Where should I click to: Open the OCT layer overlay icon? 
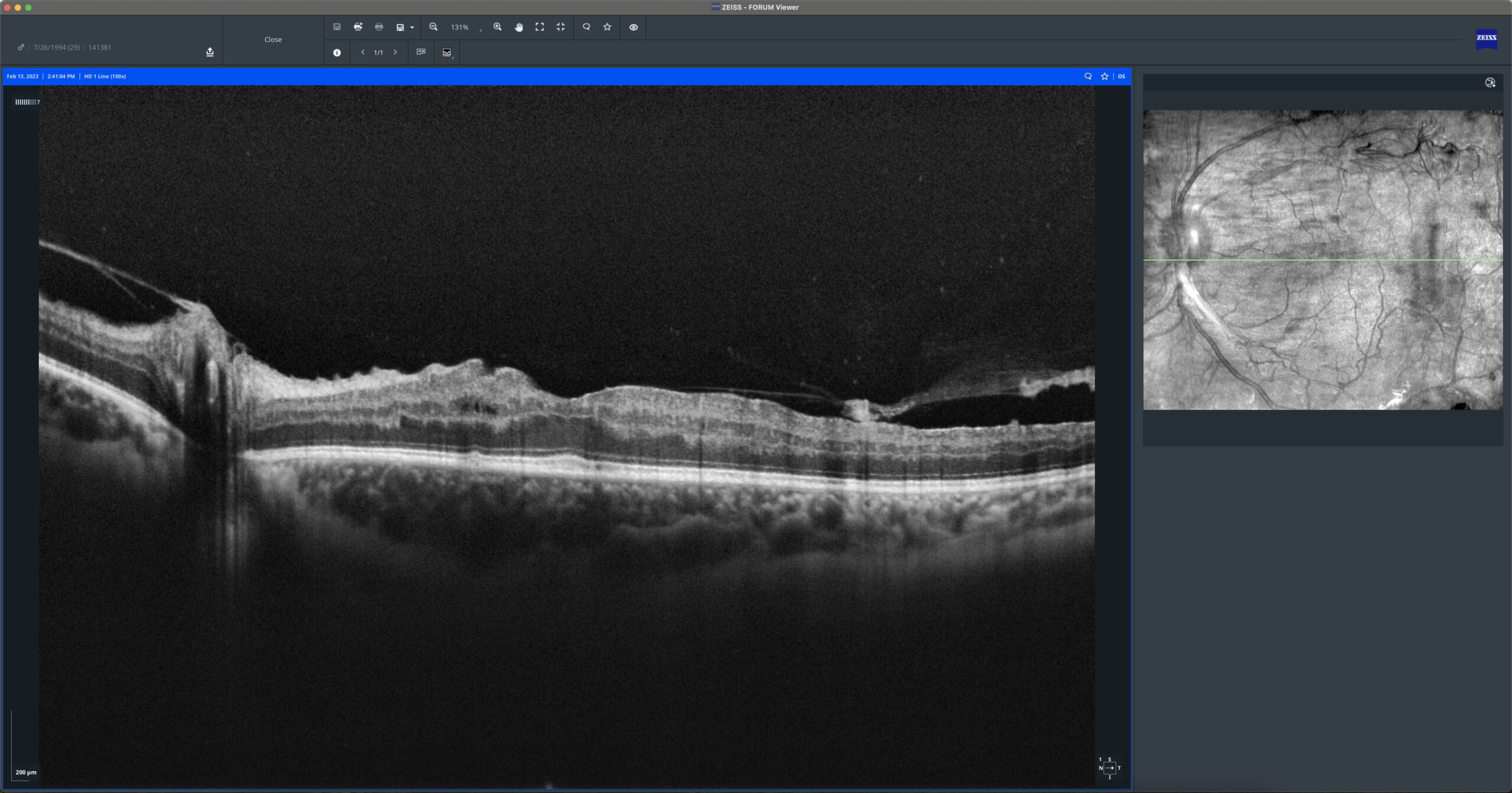[447, 53]
